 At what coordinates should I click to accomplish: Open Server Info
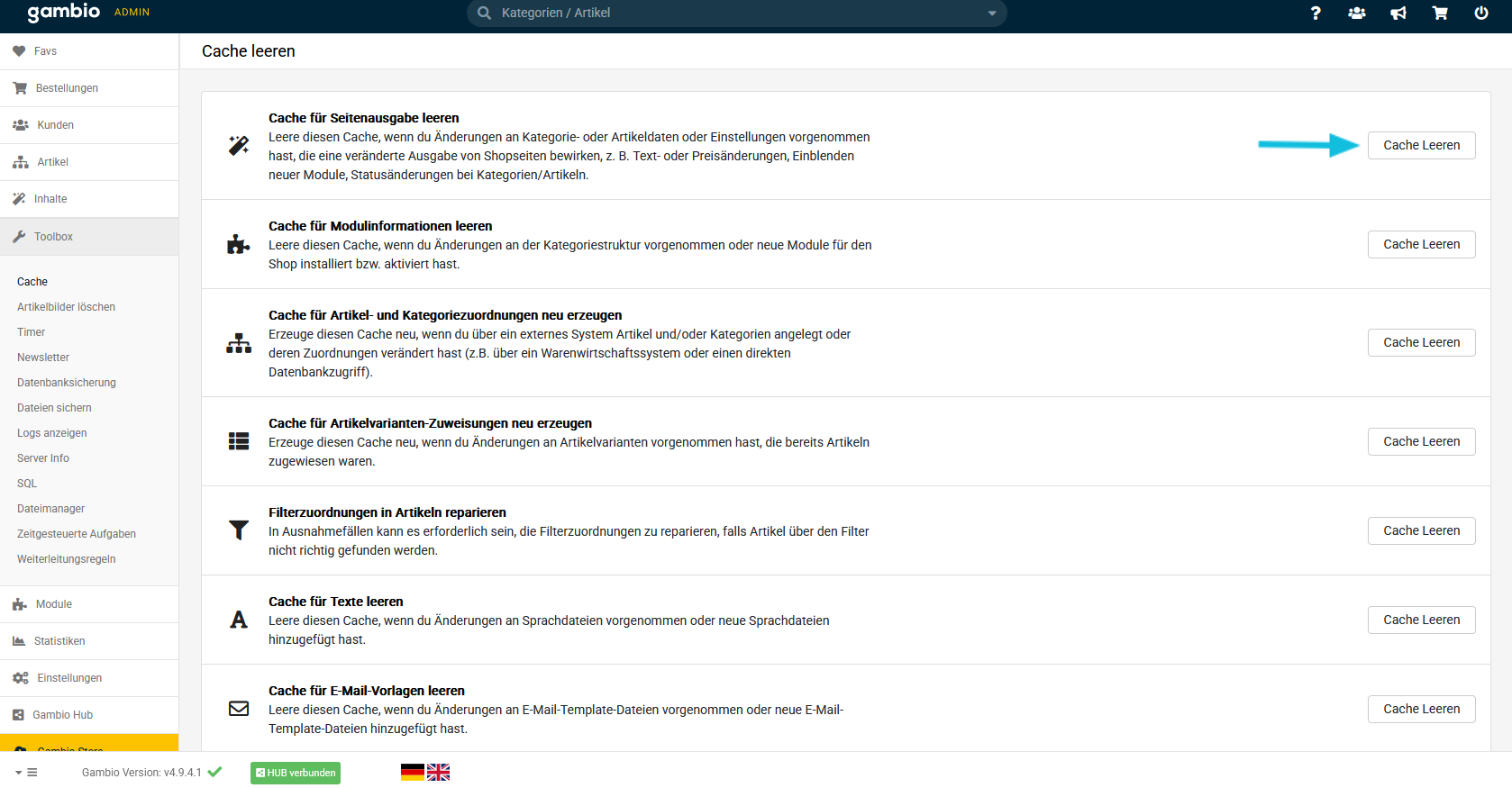pos(43,458)
